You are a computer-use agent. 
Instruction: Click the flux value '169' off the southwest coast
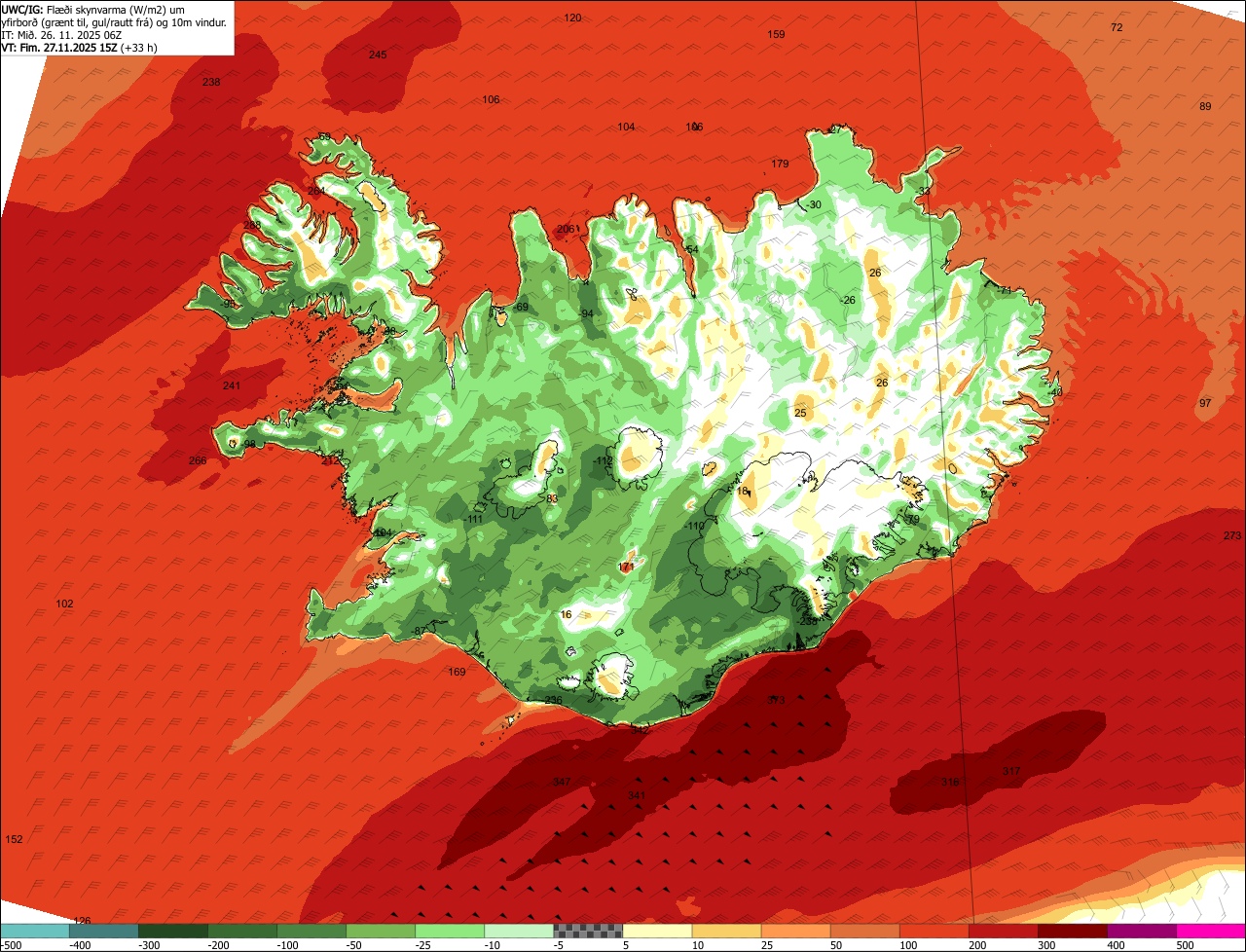click(x=457, y=673)
